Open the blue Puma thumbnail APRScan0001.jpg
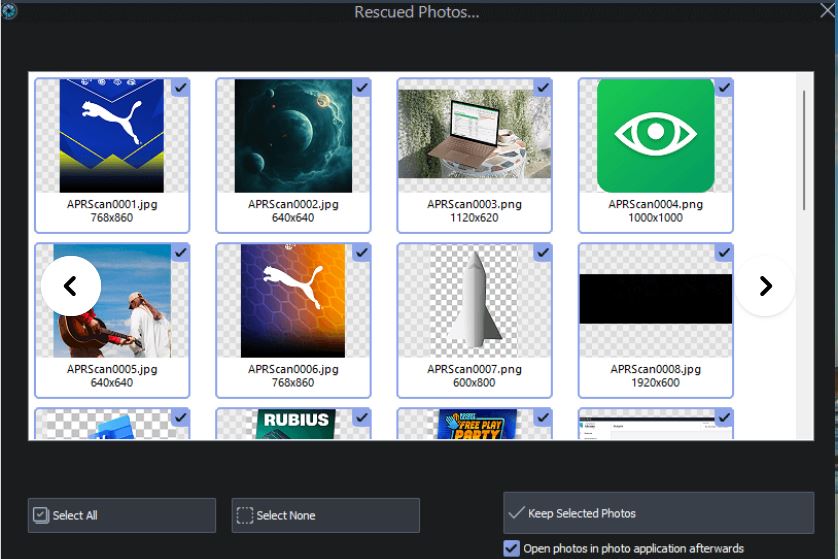This screenshot has width=838, height=559. [112, 136]
